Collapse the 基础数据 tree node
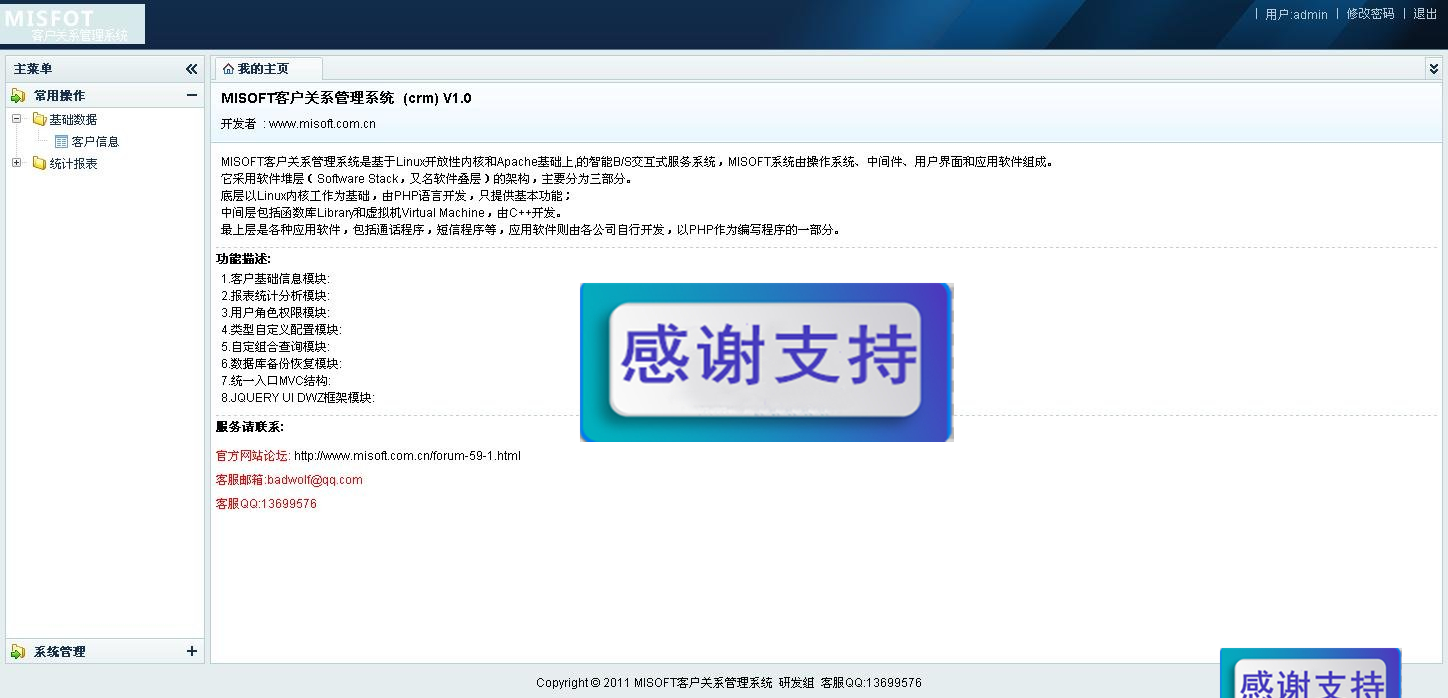 [x=16, y=119]
